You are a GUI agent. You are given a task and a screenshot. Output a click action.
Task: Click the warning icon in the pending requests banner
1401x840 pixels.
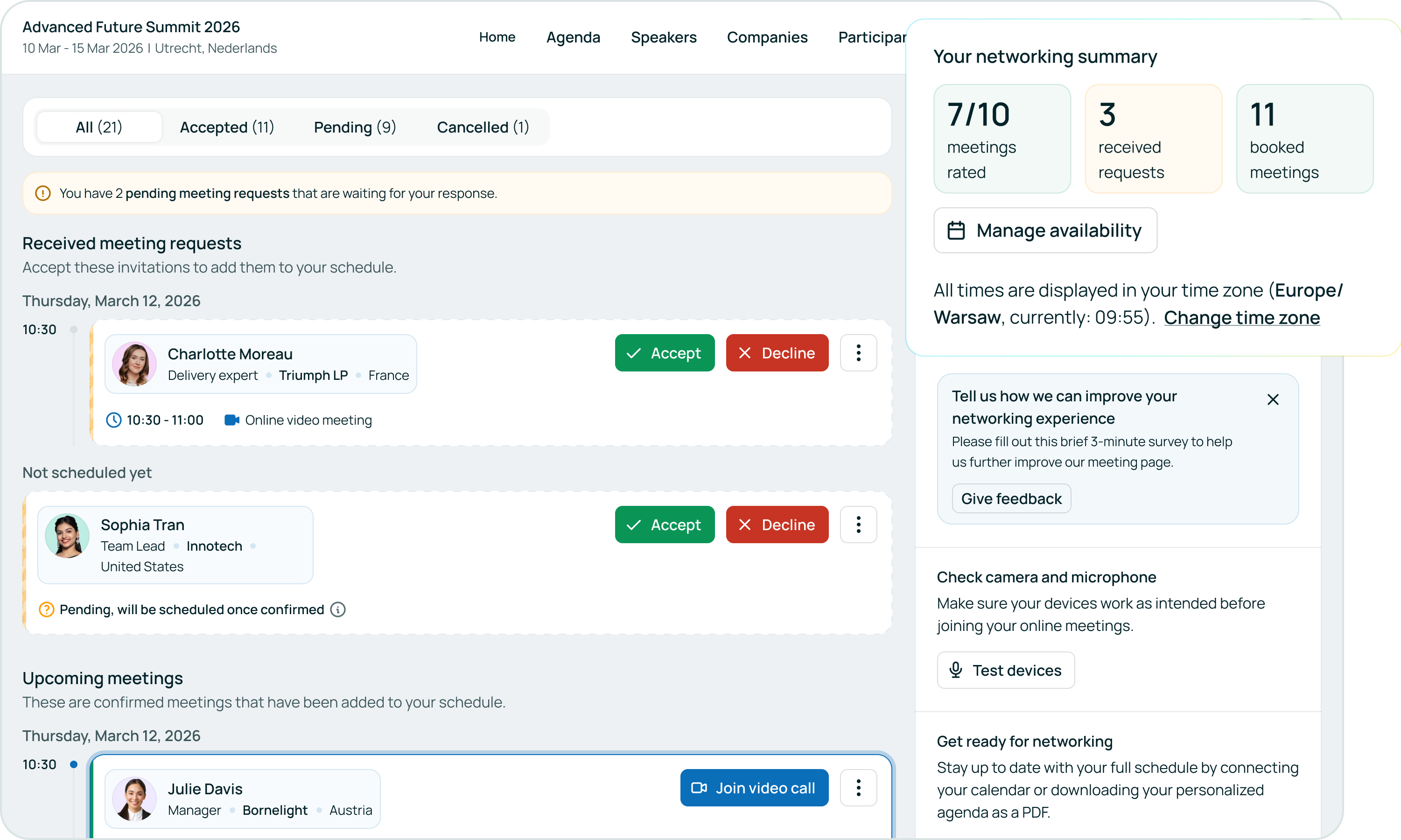(43, 193)
